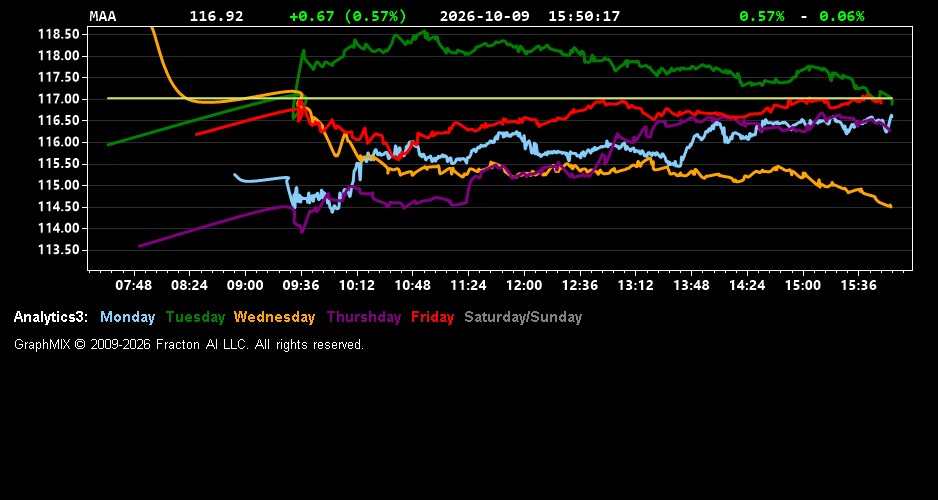Click the green Tuesday line's peak near 10:48
The image size is (938, 500).
point(424,32)
